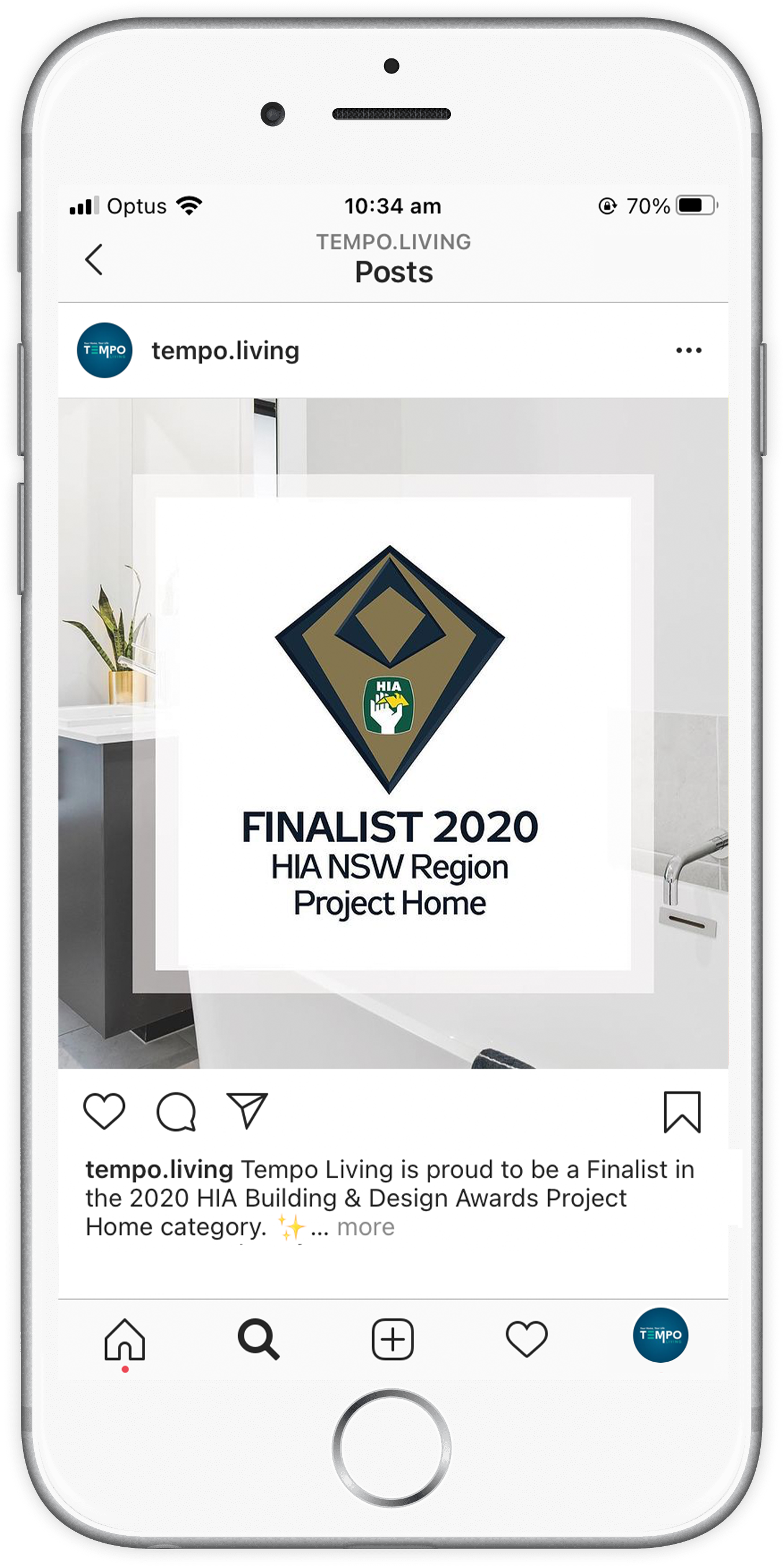The height and width of the screenshot is (1567, 784).
Task: Go to Home tab
Action: [125, 1340]
